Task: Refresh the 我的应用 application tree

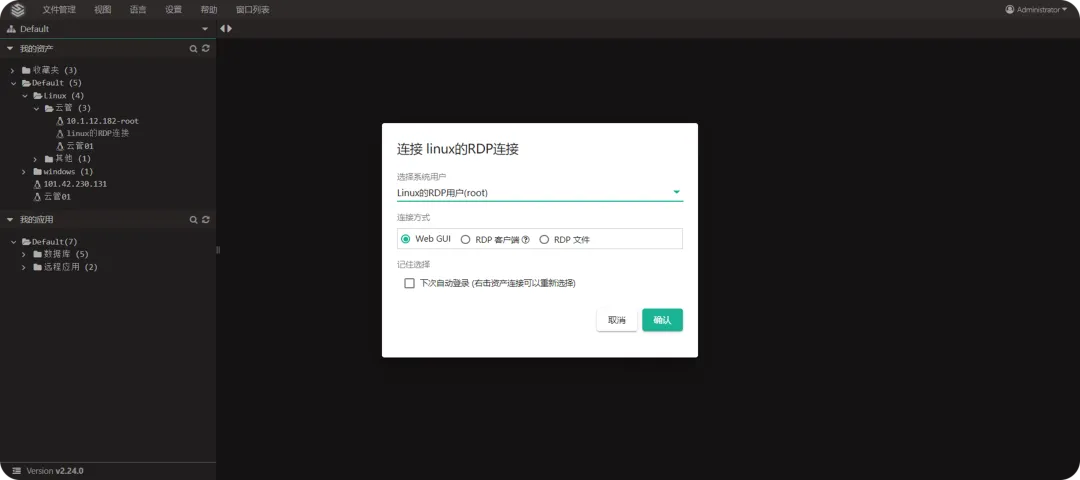Action: 205,220
